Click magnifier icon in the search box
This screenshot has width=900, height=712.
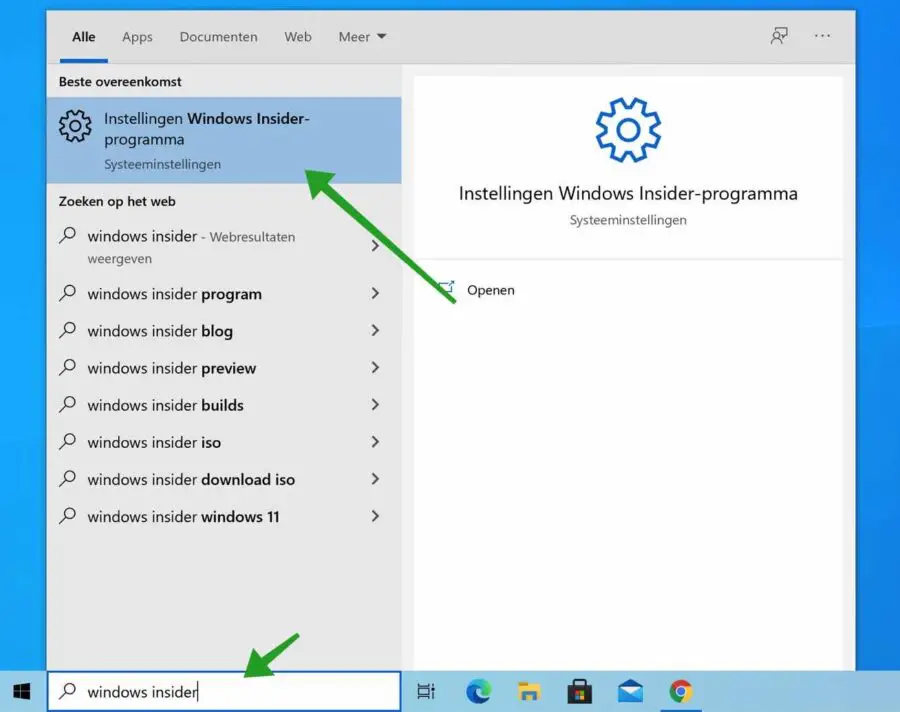pos(67,691)
